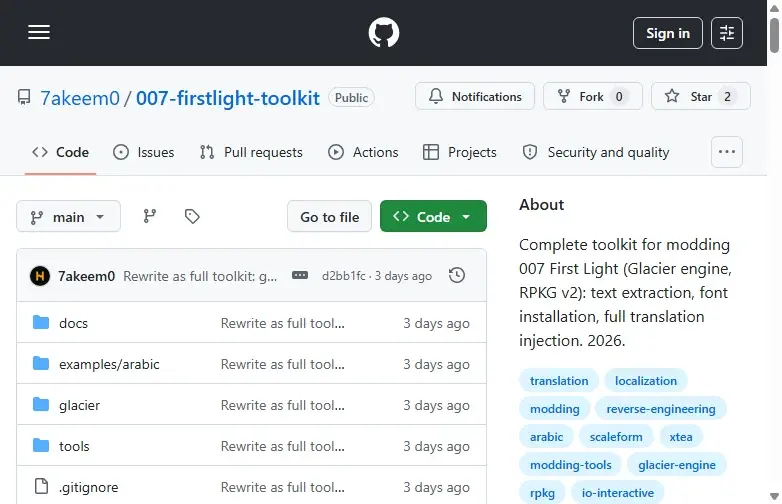Open the Security and quality tab
The image size is (782, 504).
coord(595,152)
